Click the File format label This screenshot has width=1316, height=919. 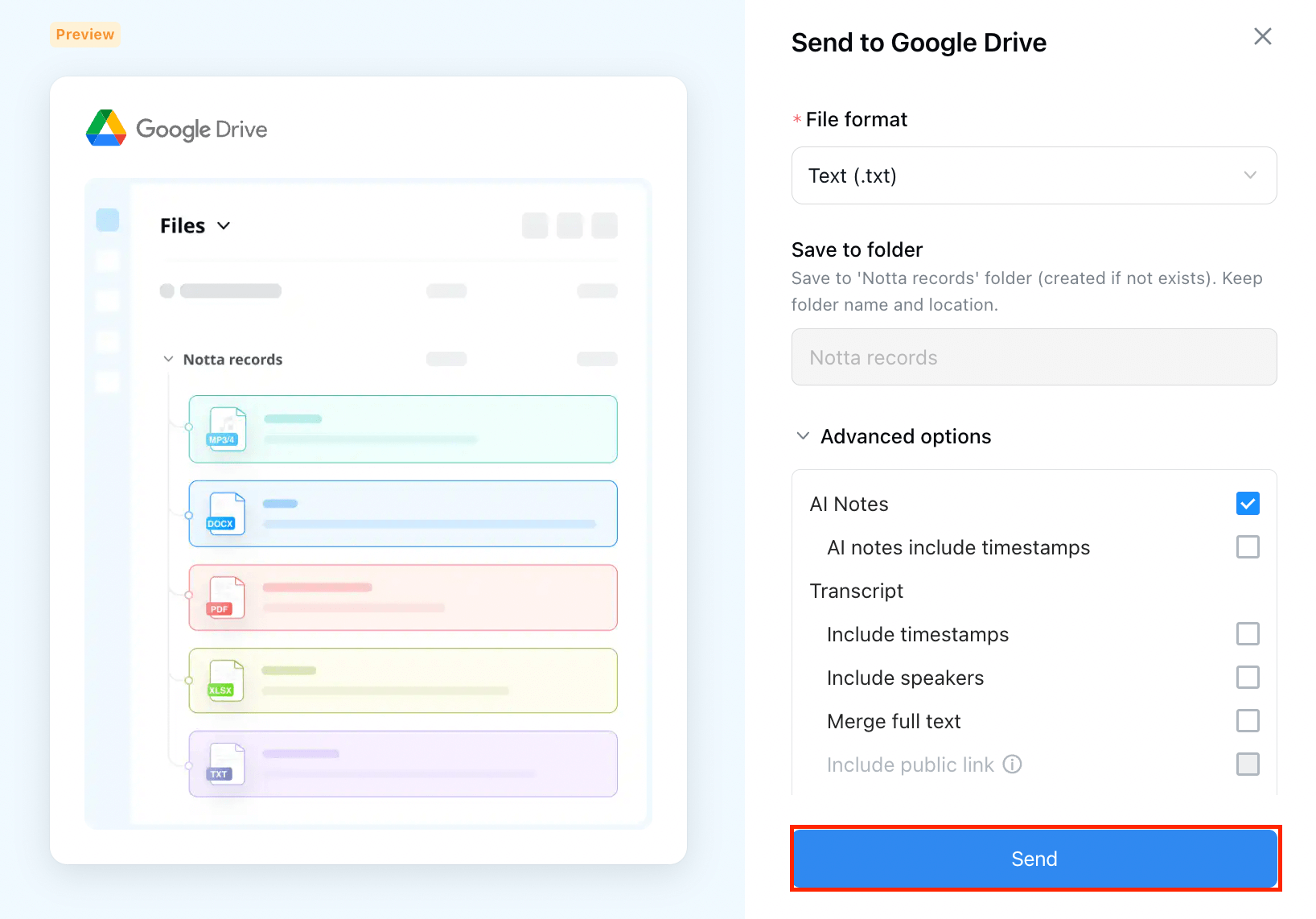tap(856, 120)
